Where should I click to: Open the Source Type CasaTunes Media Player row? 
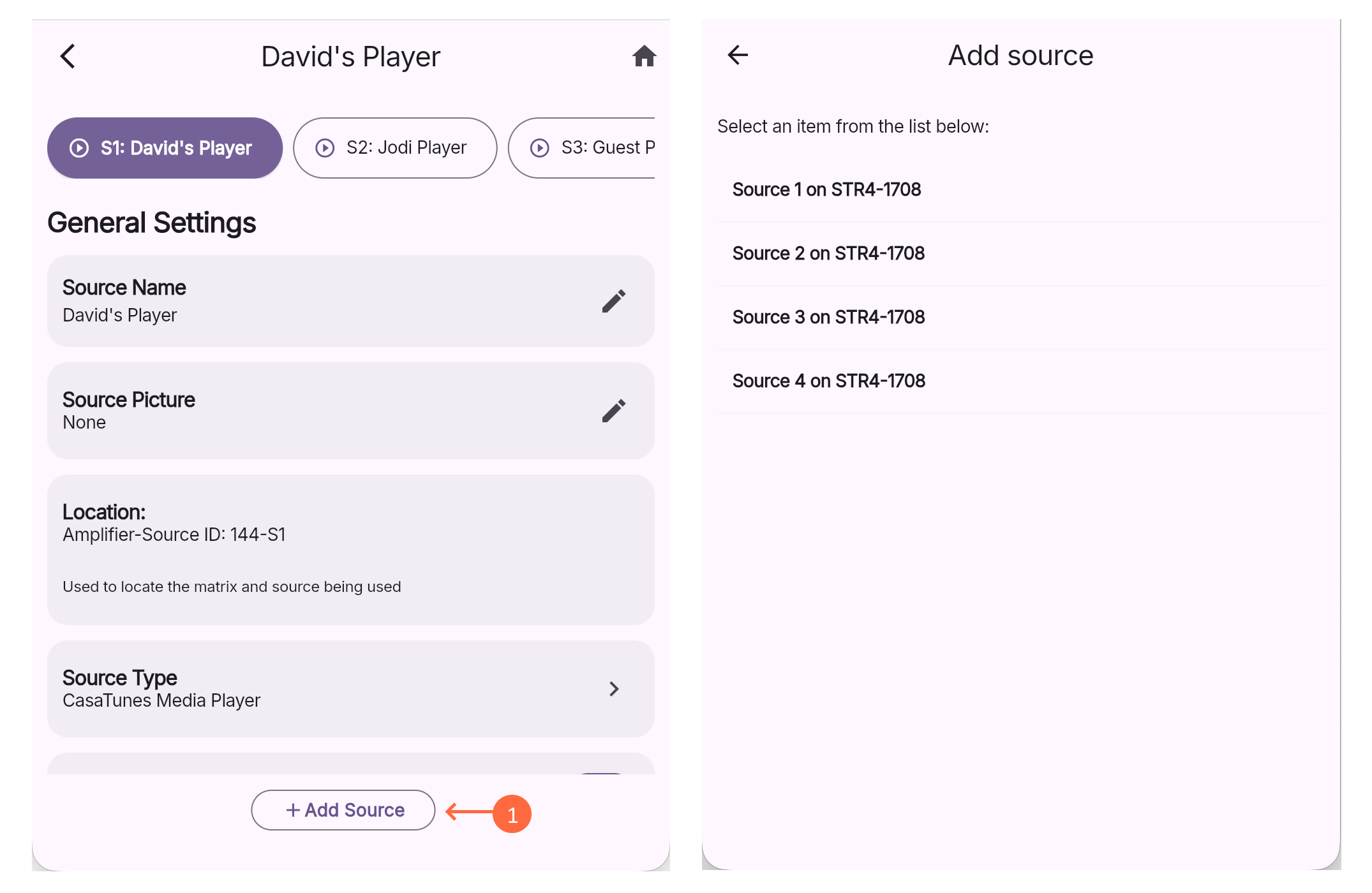[x=351, y=689]
